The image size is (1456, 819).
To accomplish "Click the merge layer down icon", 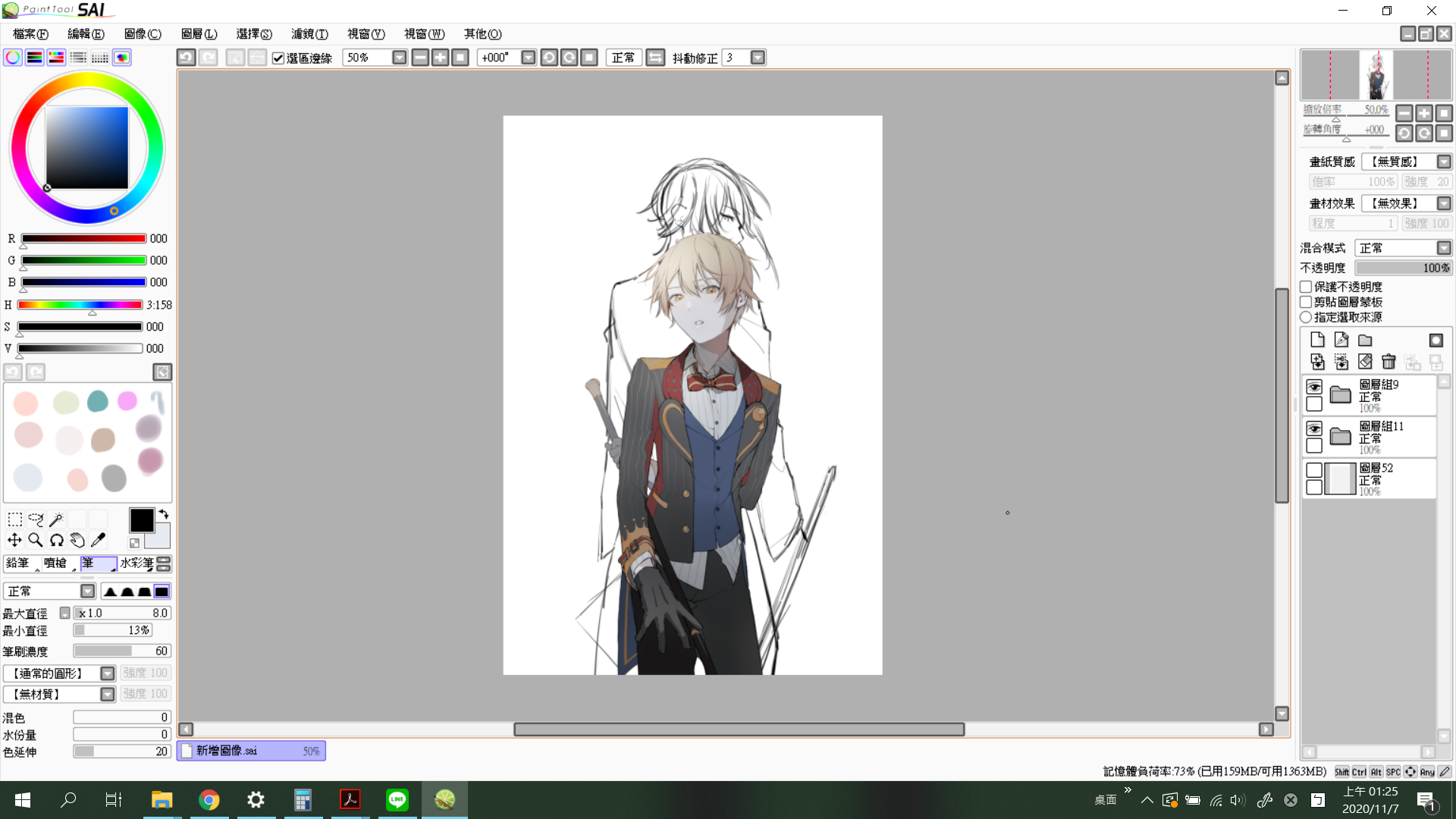I will [1317, 362].
